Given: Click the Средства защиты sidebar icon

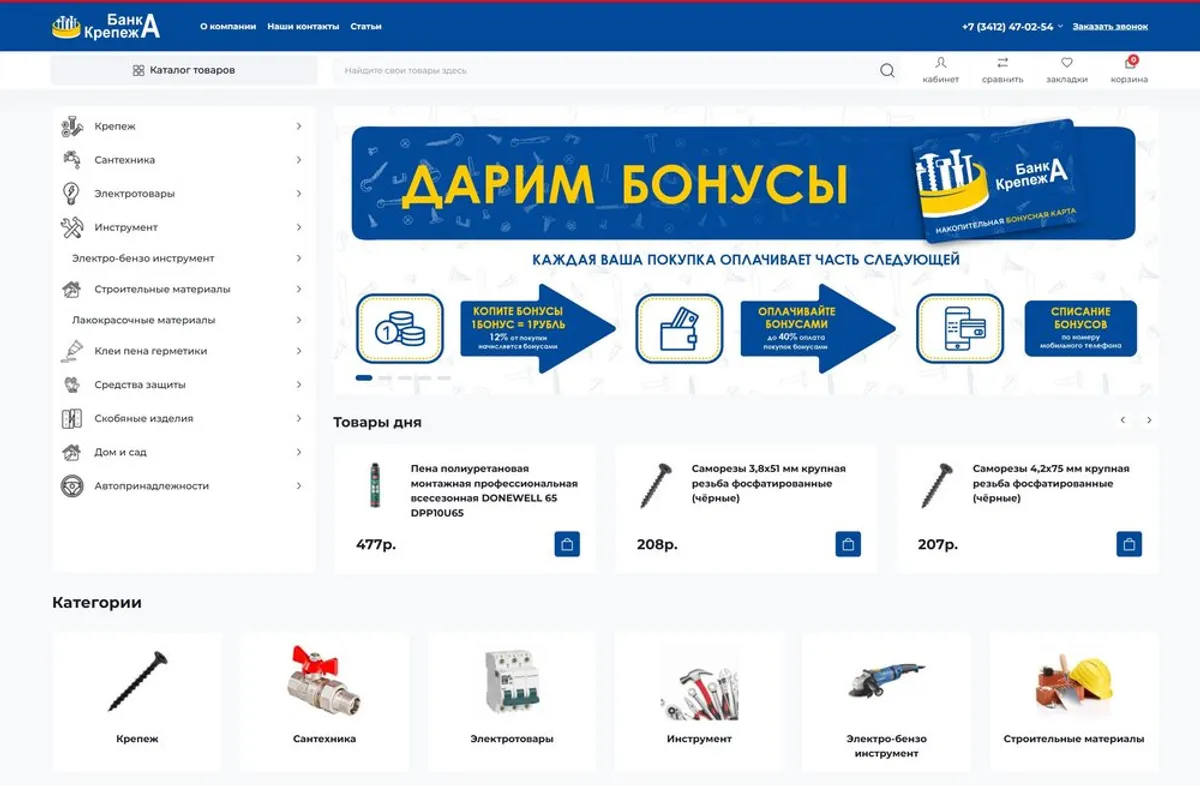Looking at the screenshot, I should click(71, 385).
